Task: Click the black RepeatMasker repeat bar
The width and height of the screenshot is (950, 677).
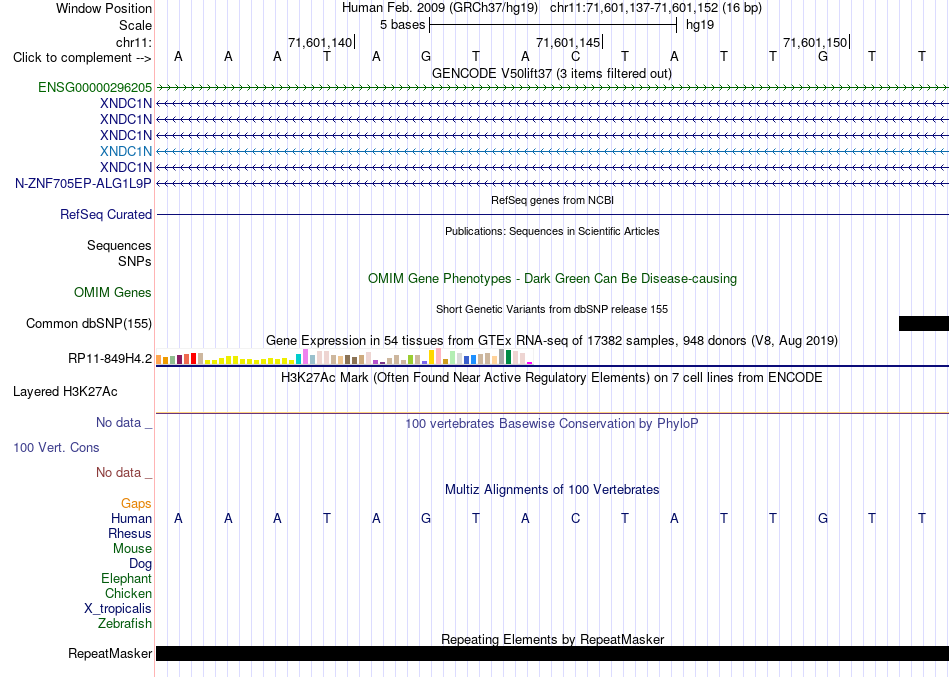Action: coord(552,653)
